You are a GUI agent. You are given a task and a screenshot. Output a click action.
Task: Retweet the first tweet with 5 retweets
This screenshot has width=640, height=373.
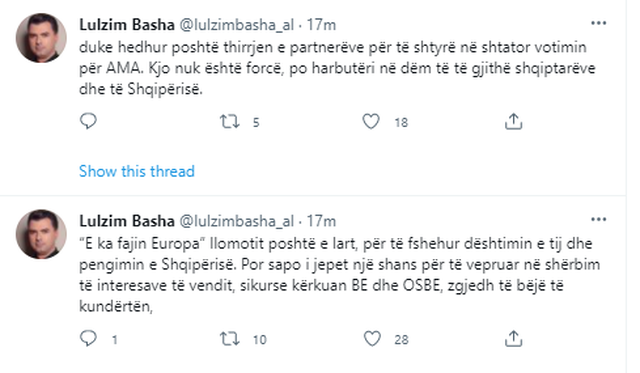click(229, 122)
